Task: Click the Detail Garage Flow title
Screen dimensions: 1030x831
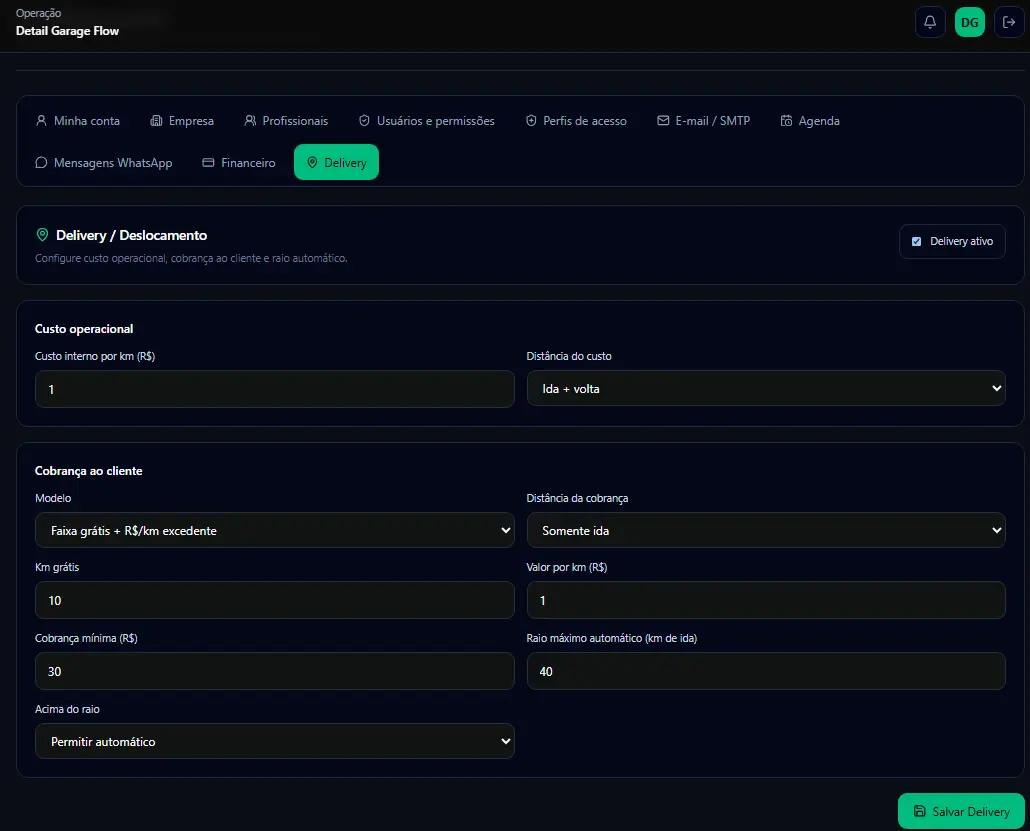Action: coord(67,31)
